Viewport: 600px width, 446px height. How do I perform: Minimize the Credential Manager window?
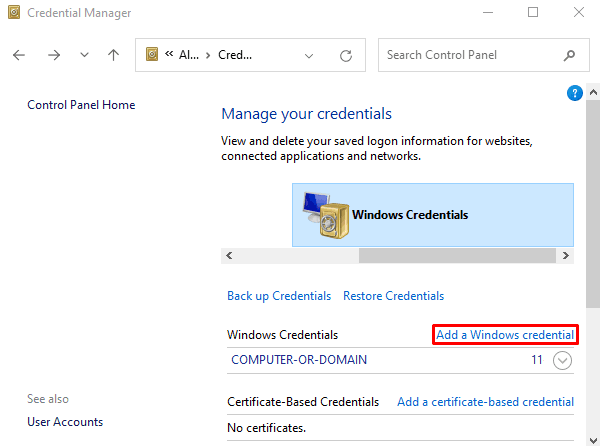click(488, 13)
